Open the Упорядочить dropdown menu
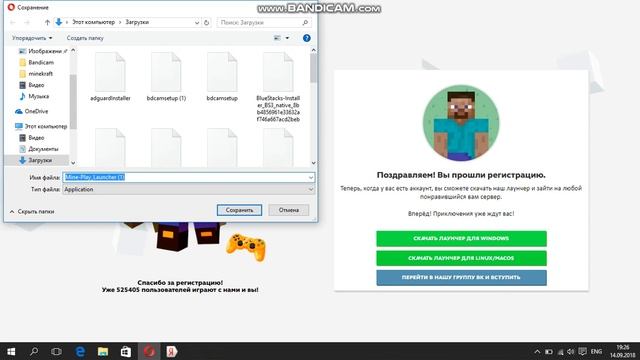640x360 pixels. coord(32,38)
